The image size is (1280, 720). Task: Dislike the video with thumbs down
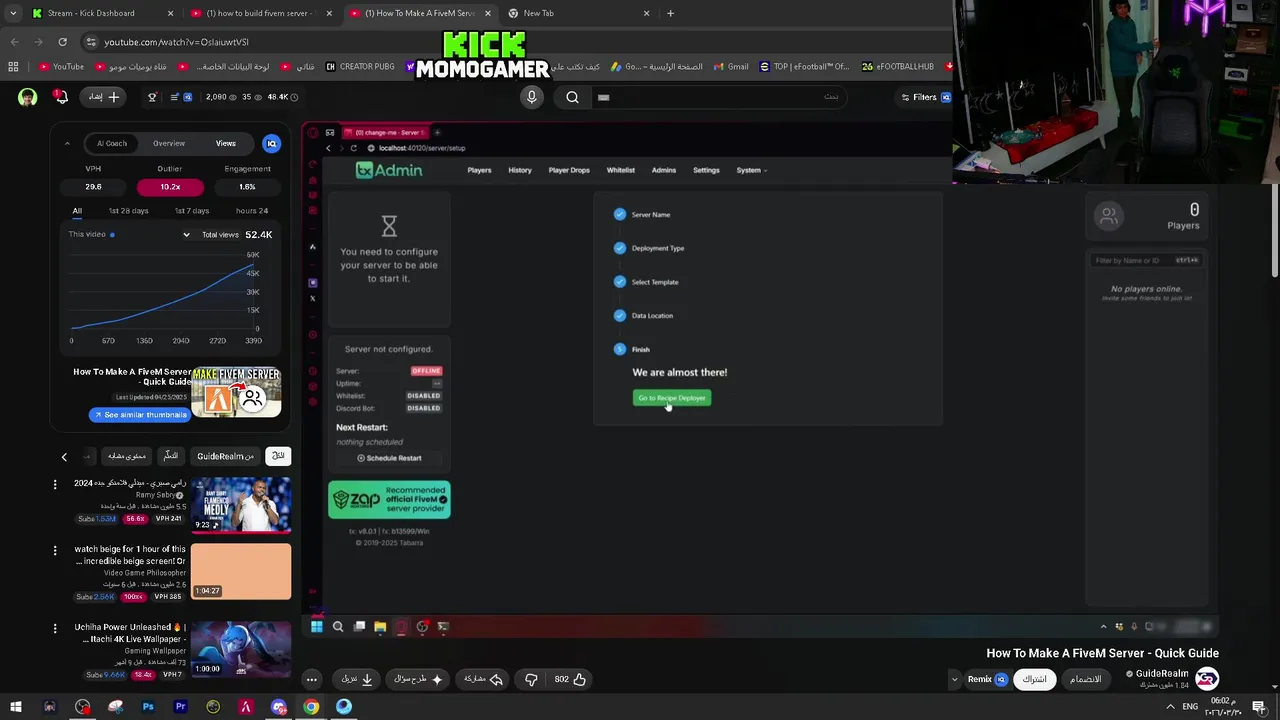[x=532, y=679]
